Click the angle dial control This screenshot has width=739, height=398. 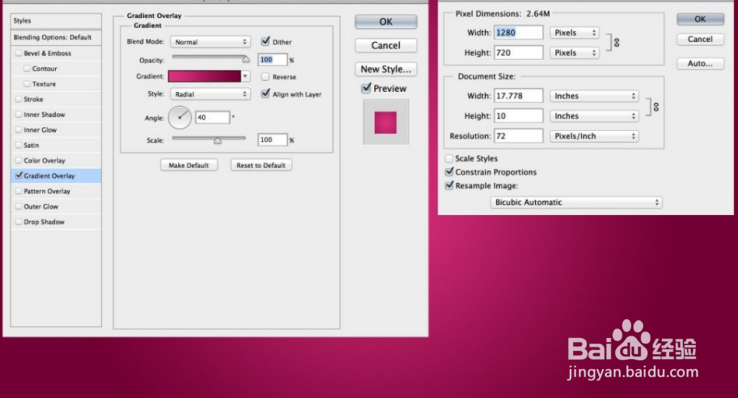tap(180, 117)
